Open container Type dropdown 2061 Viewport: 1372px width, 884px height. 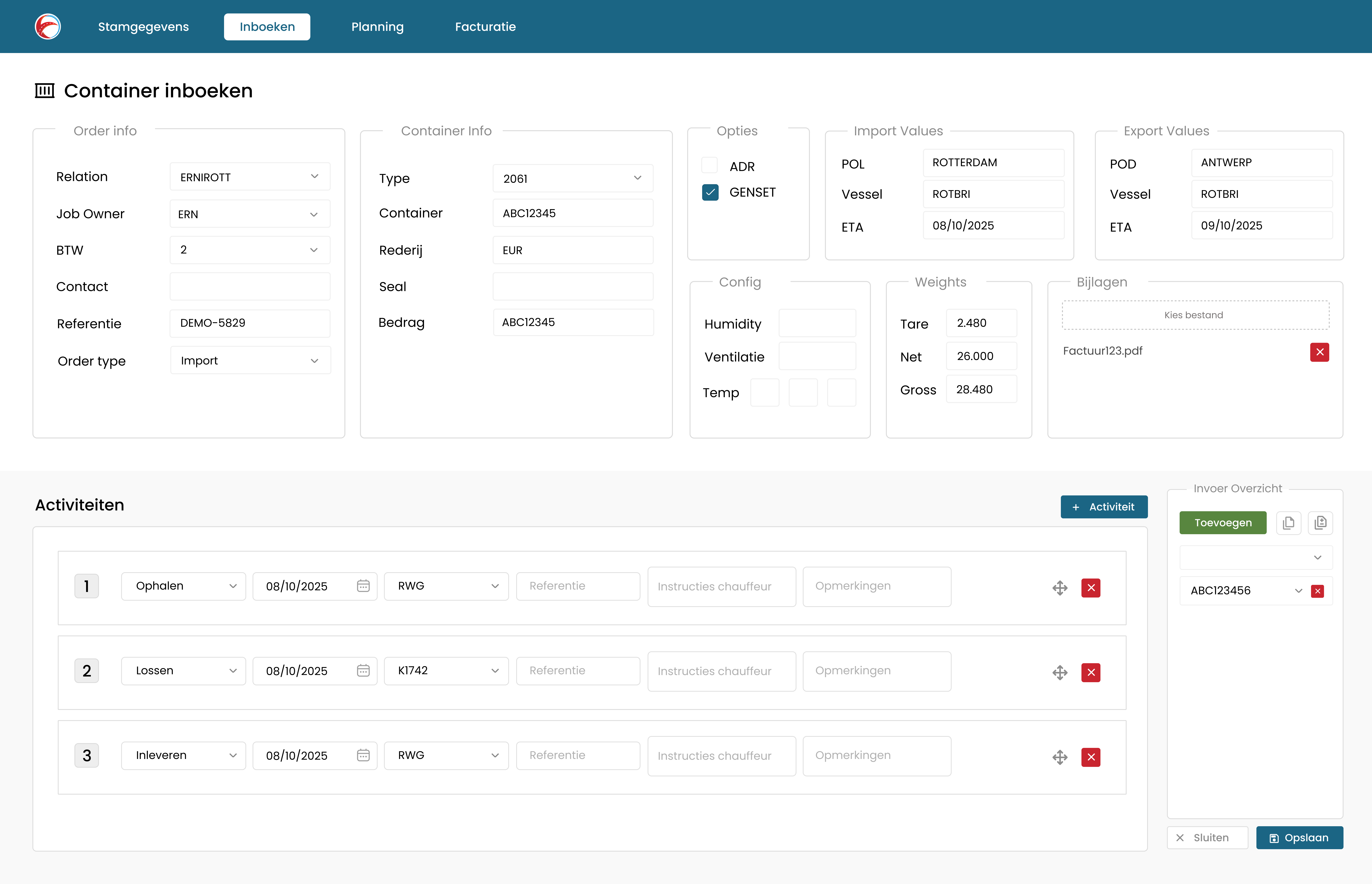pos(572,178)
